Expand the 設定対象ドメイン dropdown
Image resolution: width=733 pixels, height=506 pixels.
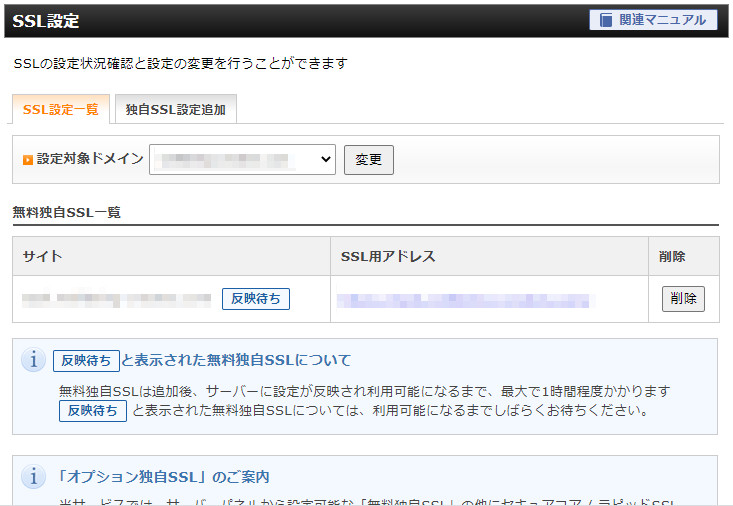click(242, 159)
